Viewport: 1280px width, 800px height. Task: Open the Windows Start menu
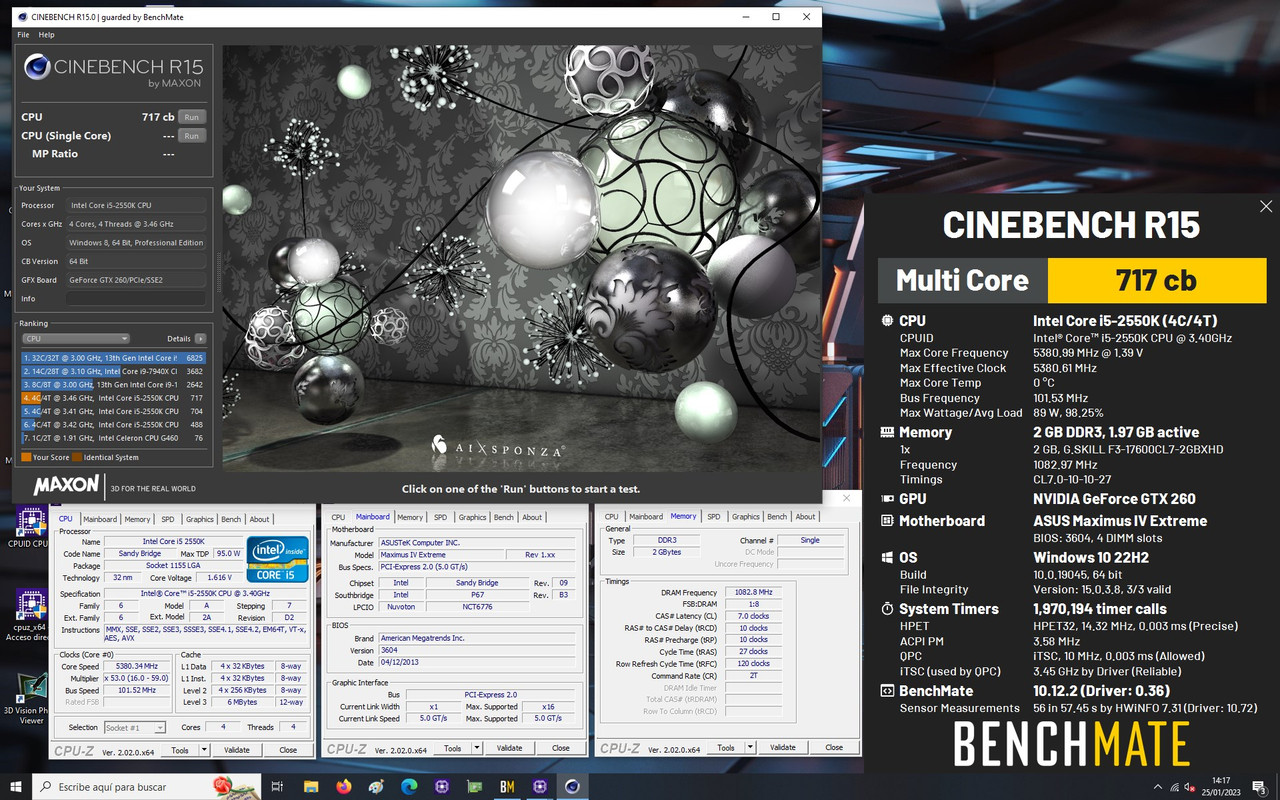(x=16, y=786)
